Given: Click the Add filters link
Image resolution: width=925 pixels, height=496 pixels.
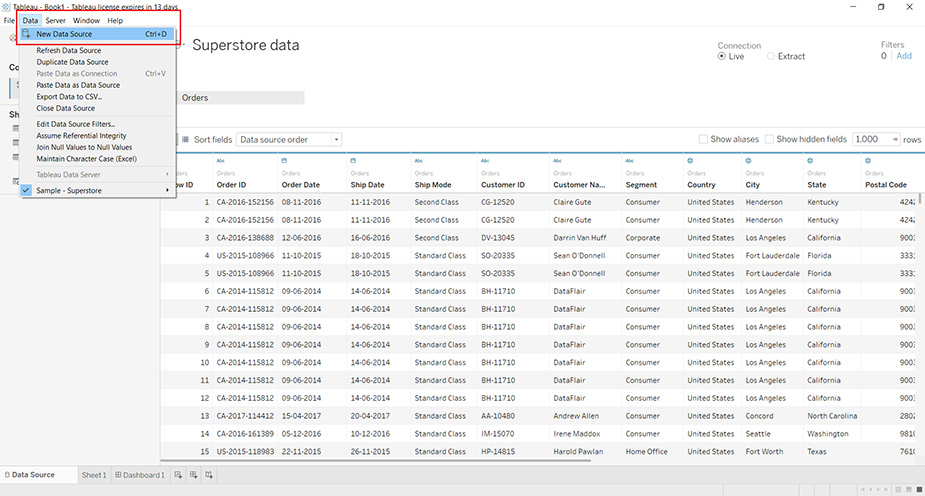Looking at the screenshot, I should pyautogui.click(x=904, y=56).
